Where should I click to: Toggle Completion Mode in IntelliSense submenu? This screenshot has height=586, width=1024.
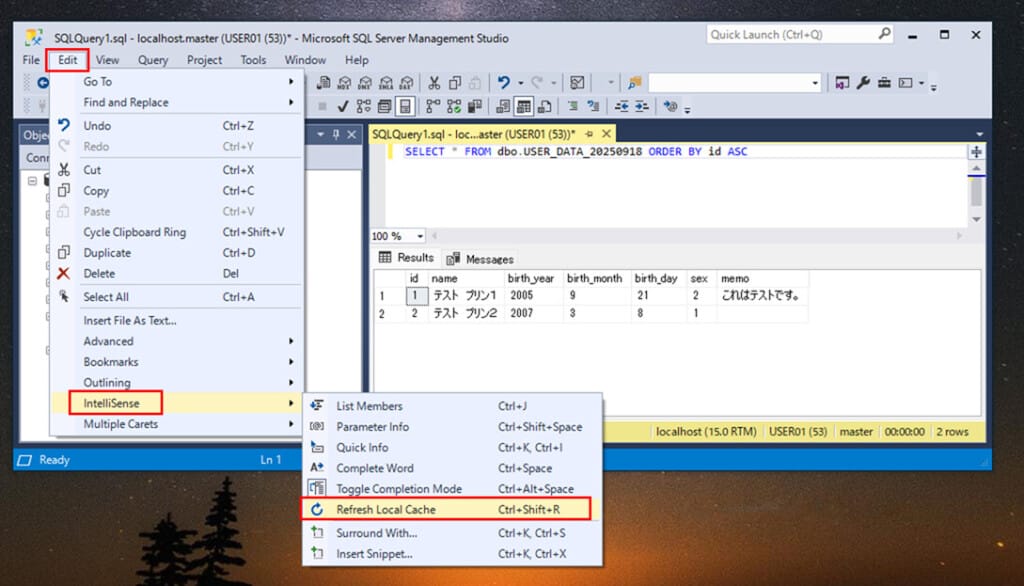400,488
